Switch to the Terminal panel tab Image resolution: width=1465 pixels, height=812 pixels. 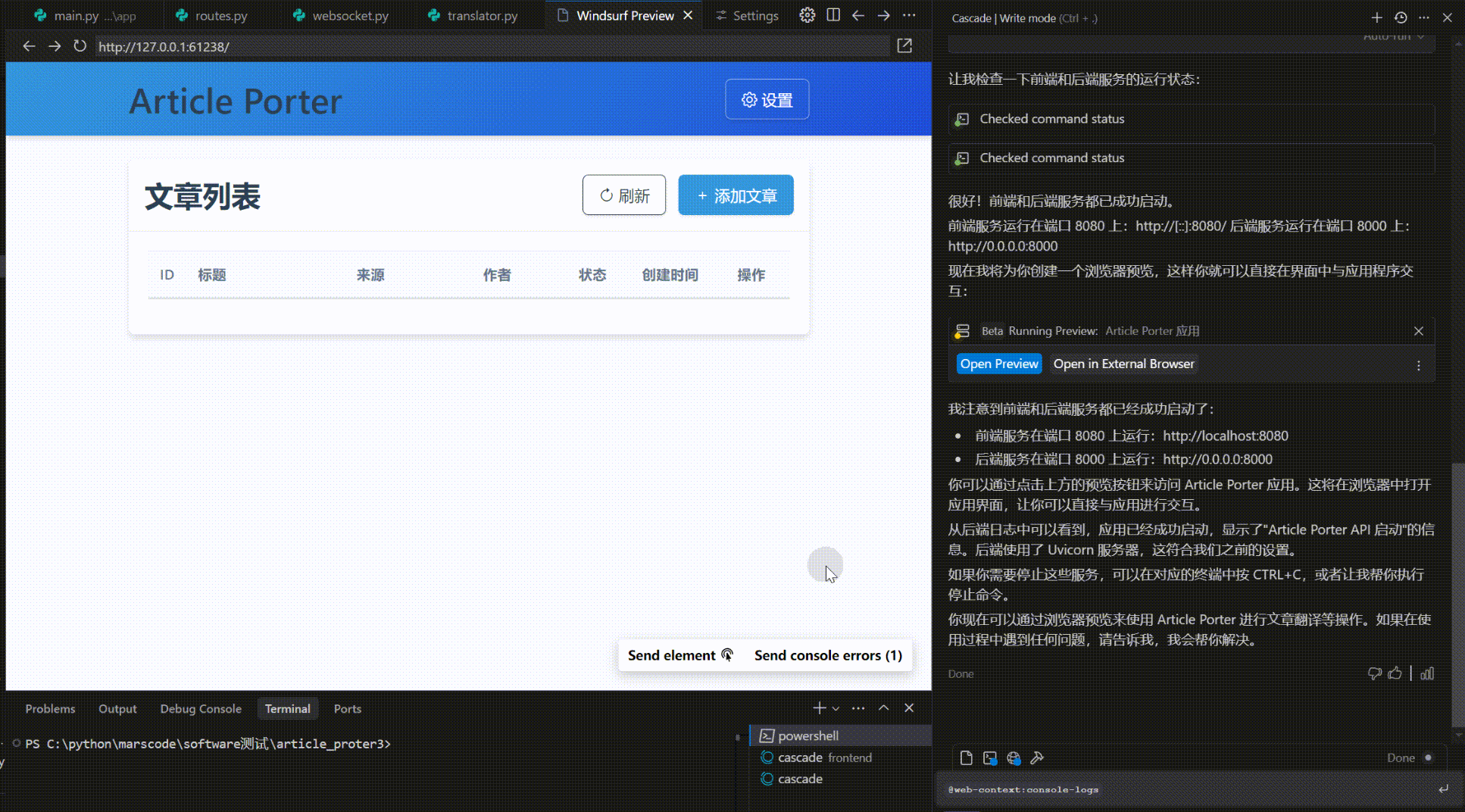click(x=288, y=708)
